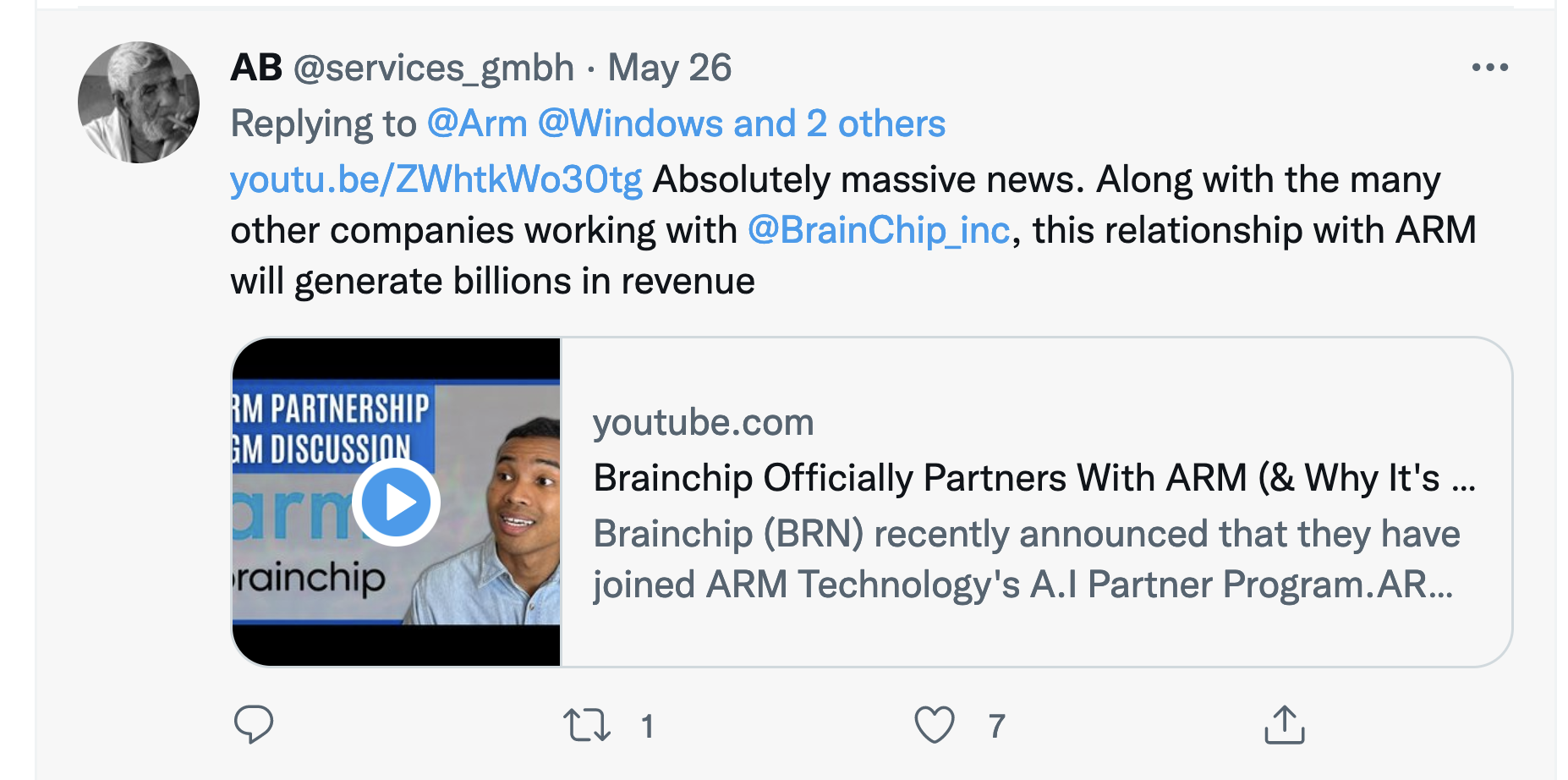The image size is (1568, 780).
Task: Click the @services_gmbh username handle
Action: click(x=433, y=68)
